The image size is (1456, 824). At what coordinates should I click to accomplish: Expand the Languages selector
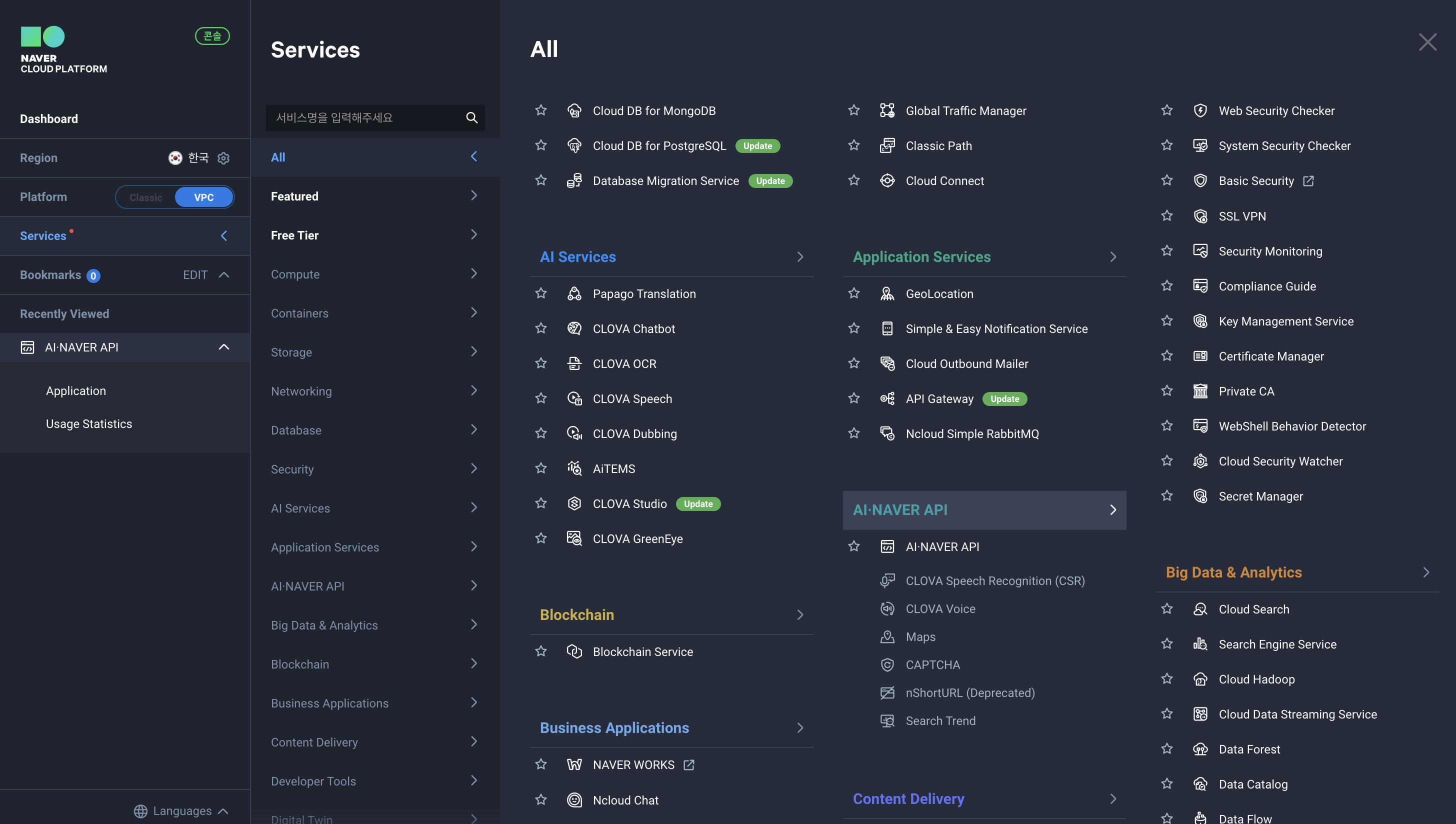pos(181,810)
